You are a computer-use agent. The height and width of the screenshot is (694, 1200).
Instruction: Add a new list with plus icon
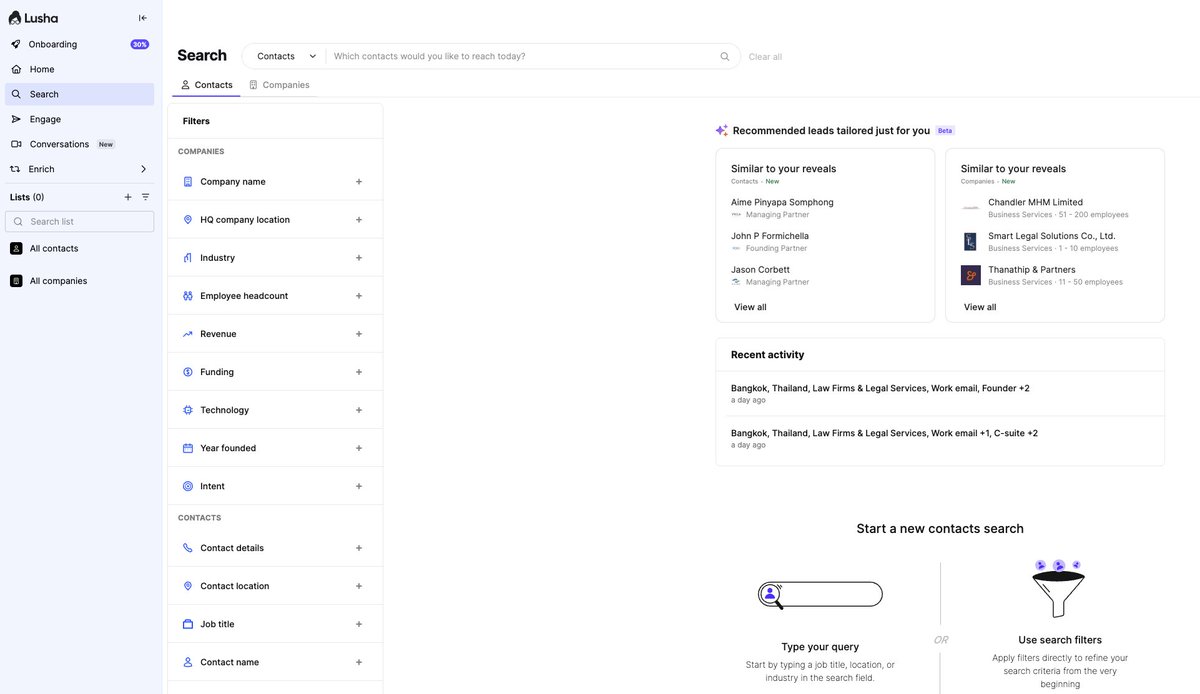[128, 197]
